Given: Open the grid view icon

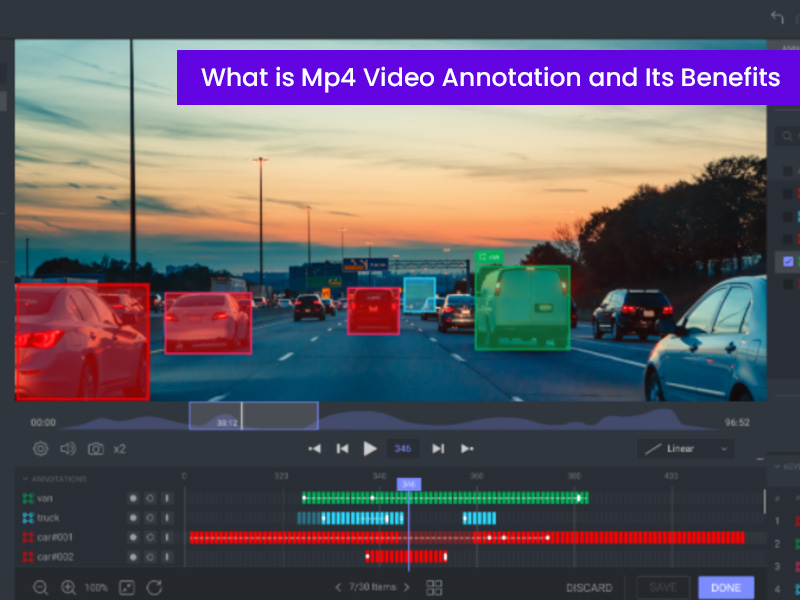Looking at the screenshot, I should [x=434, y=588].
